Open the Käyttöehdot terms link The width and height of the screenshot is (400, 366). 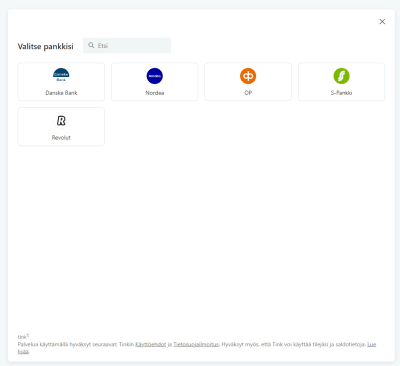pos(150,344)
